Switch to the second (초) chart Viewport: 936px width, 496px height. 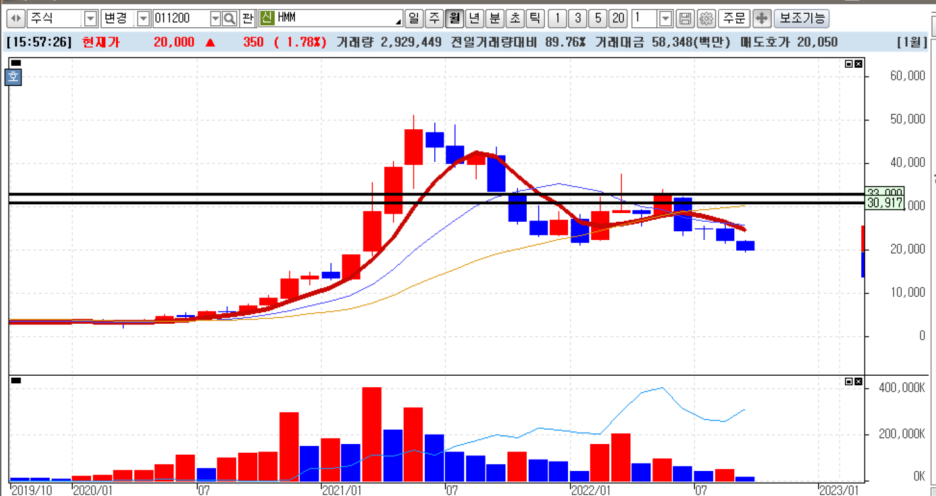515,19
